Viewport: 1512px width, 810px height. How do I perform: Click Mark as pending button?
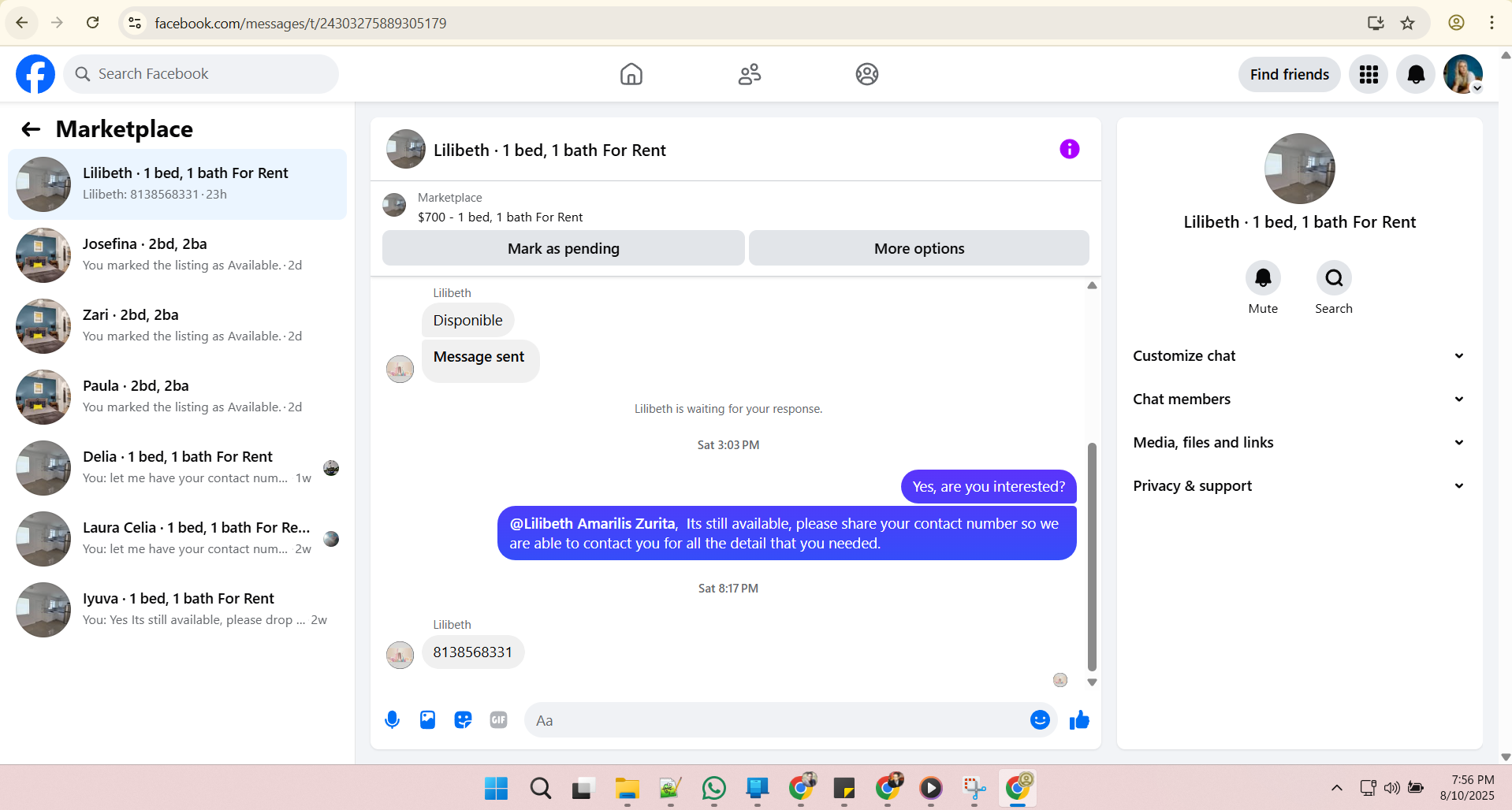564,248
